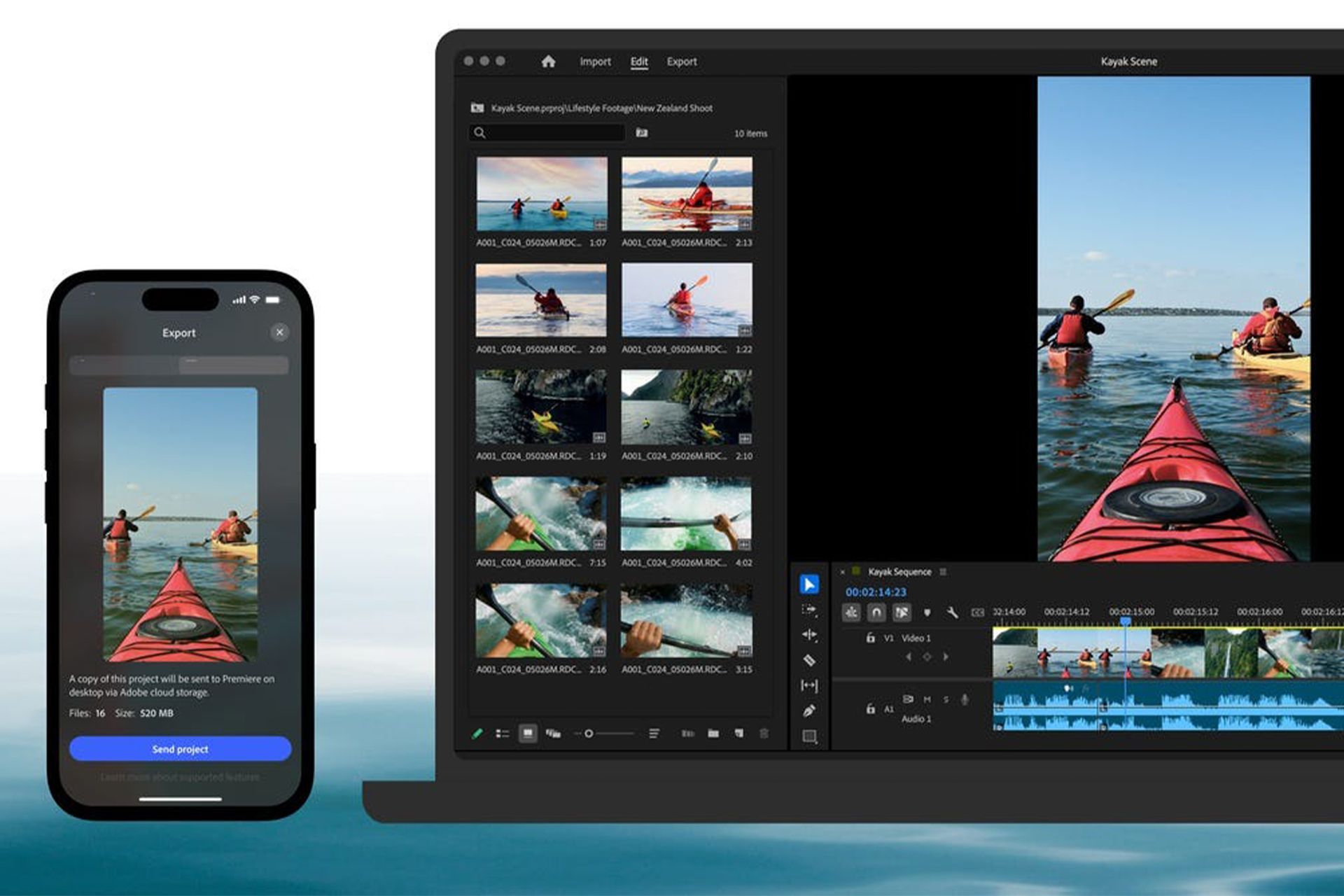This screenshot has height=896, width=1344.
Task: Select the Razor tool in timeline toolbox
Action: (809, 660)
